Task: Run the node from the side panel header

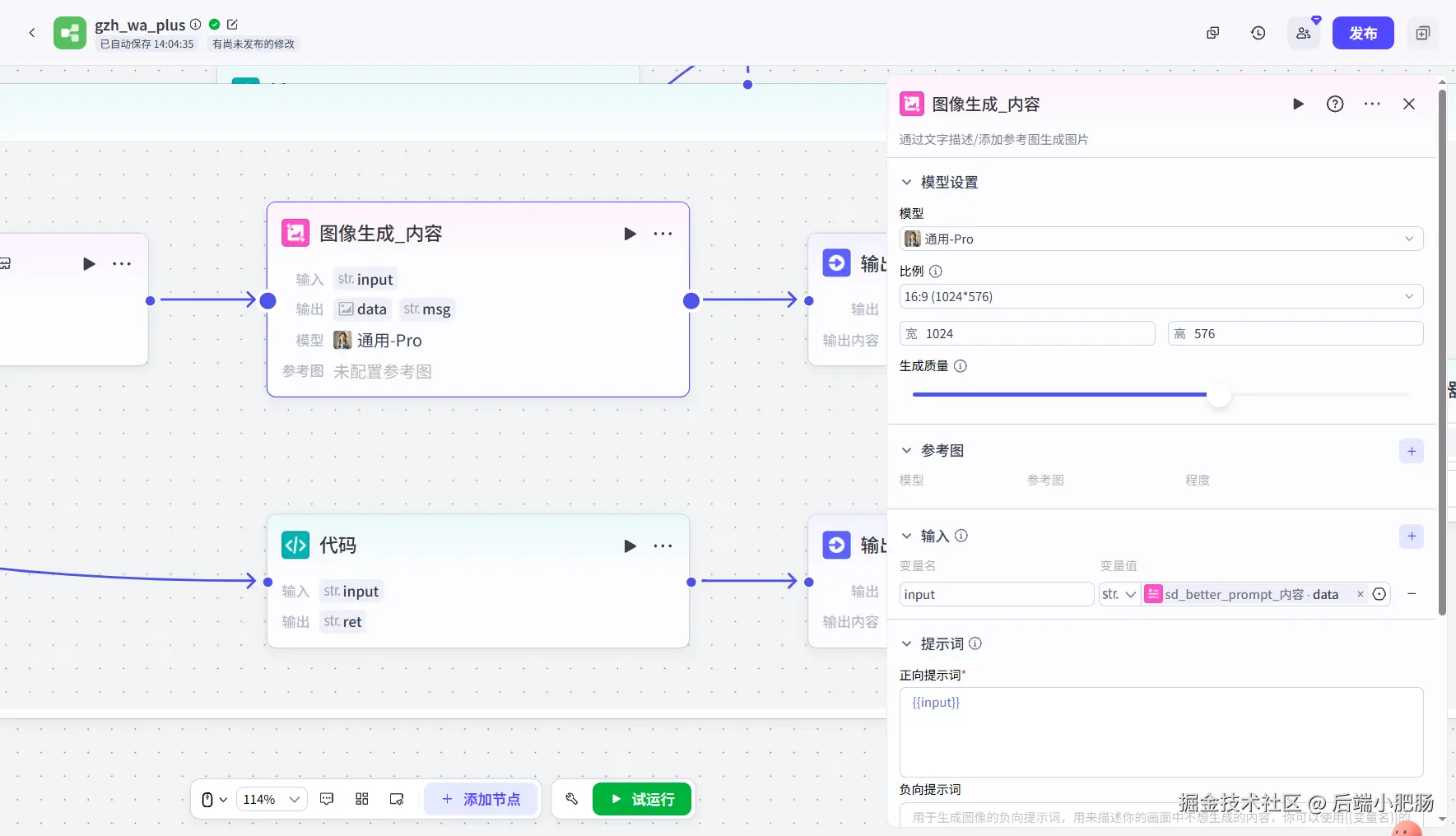Action: tap(1298, 104)
